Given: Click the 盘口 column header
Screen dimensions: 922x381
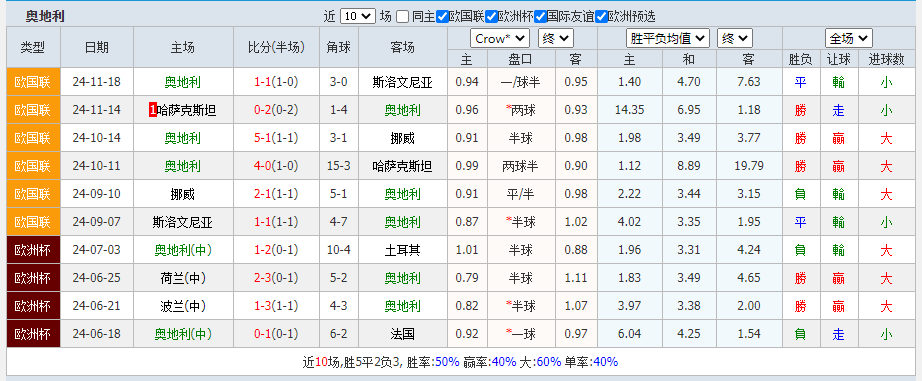Looking at the screenshot, I should (520, 59).
